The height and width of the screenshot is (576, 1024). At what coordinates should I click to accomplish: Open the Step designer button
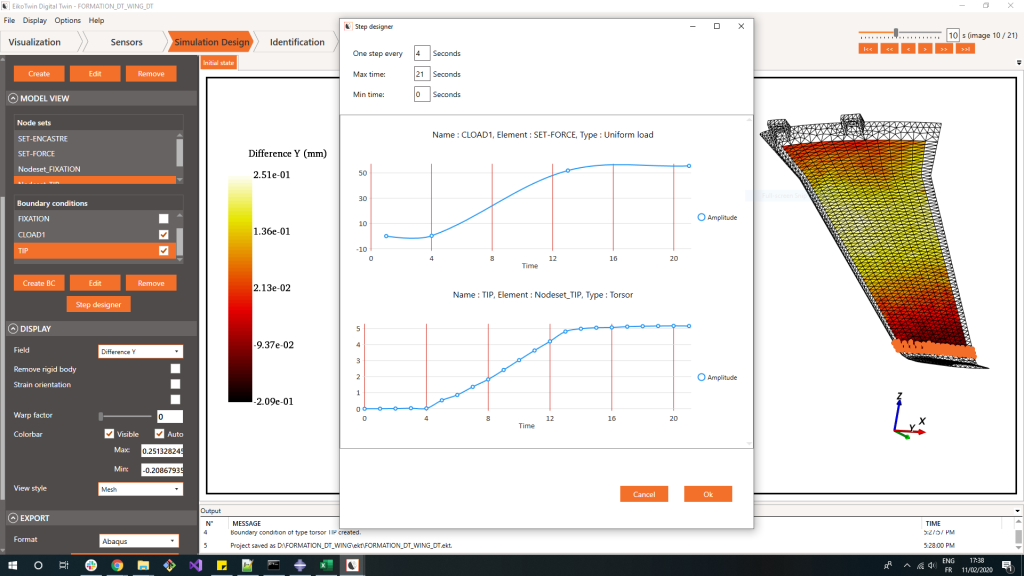[x=98, y=304]
